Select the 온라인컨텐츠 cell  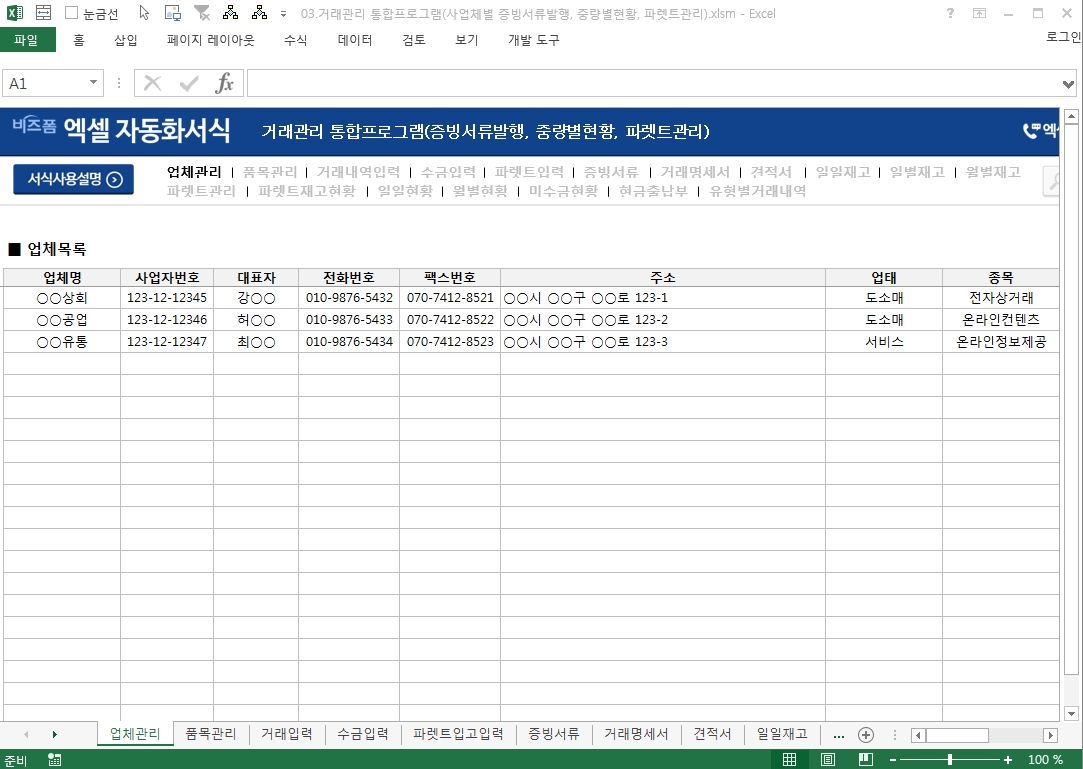(1001, 320)
